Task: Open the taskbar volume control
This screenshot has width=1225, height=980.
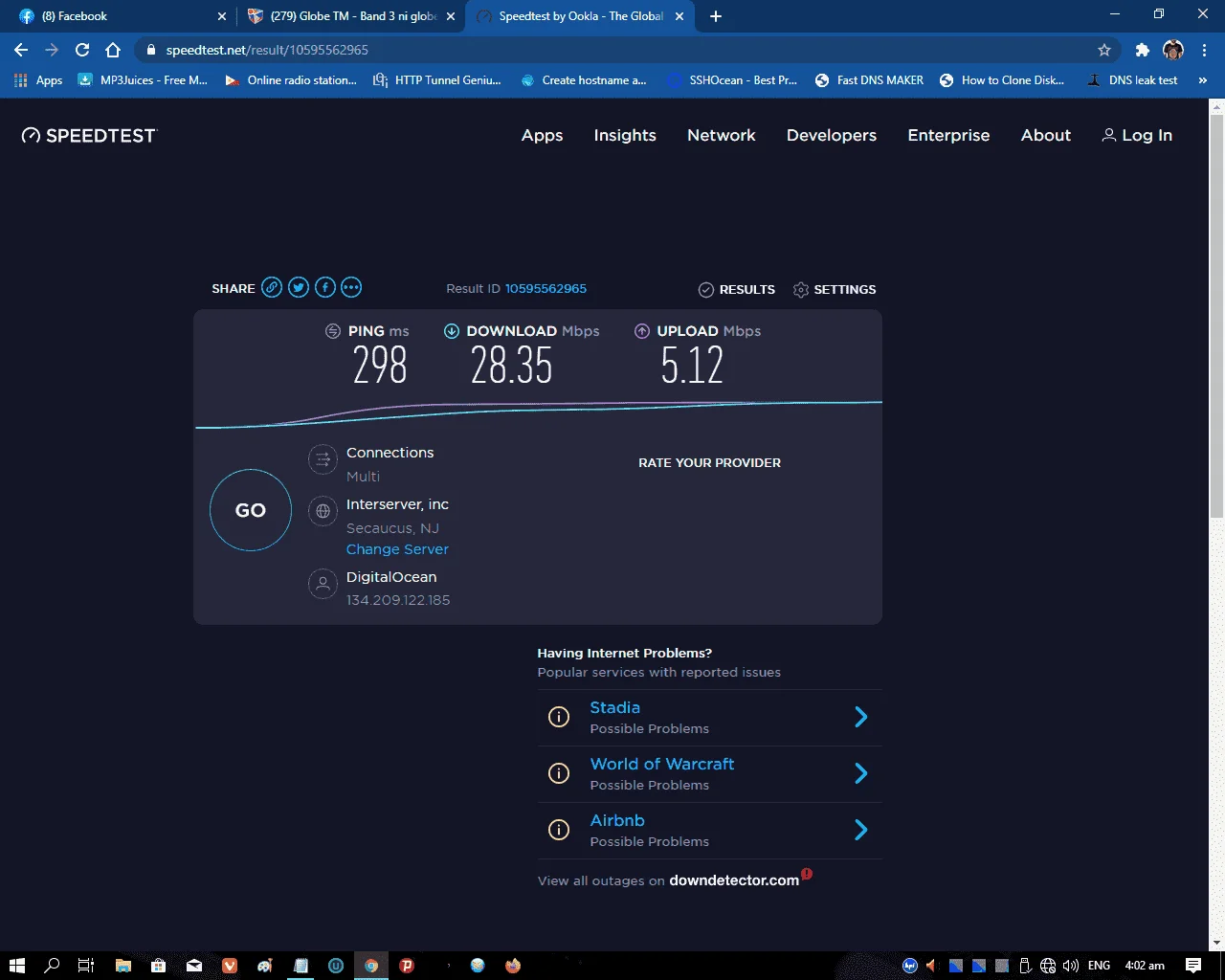Action: pos(1071,966)
